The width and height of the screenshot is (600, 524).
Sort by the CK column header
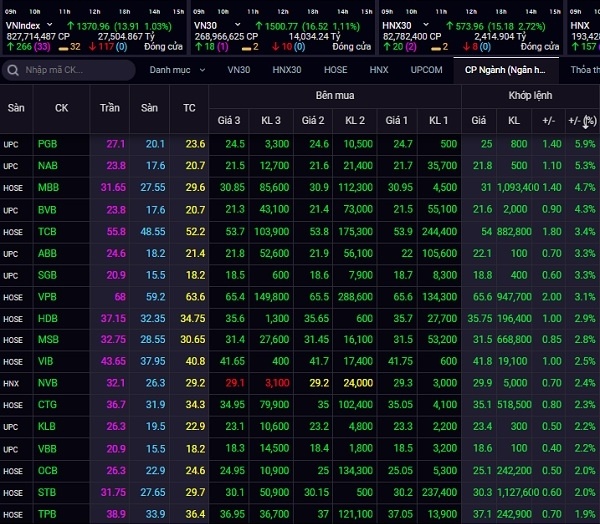pyautogui.click(x=61, y=108)
